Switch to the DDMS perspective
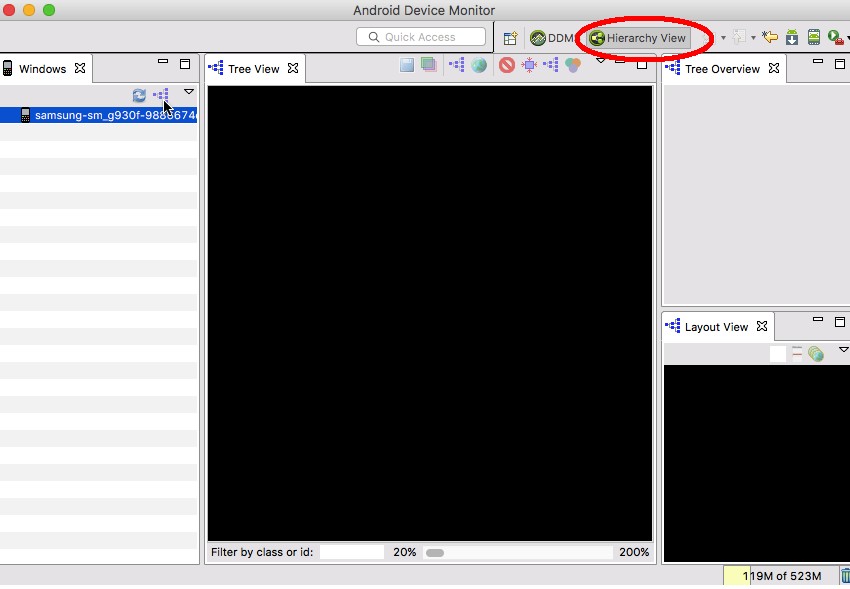850x589 pixels. point(552,38)
